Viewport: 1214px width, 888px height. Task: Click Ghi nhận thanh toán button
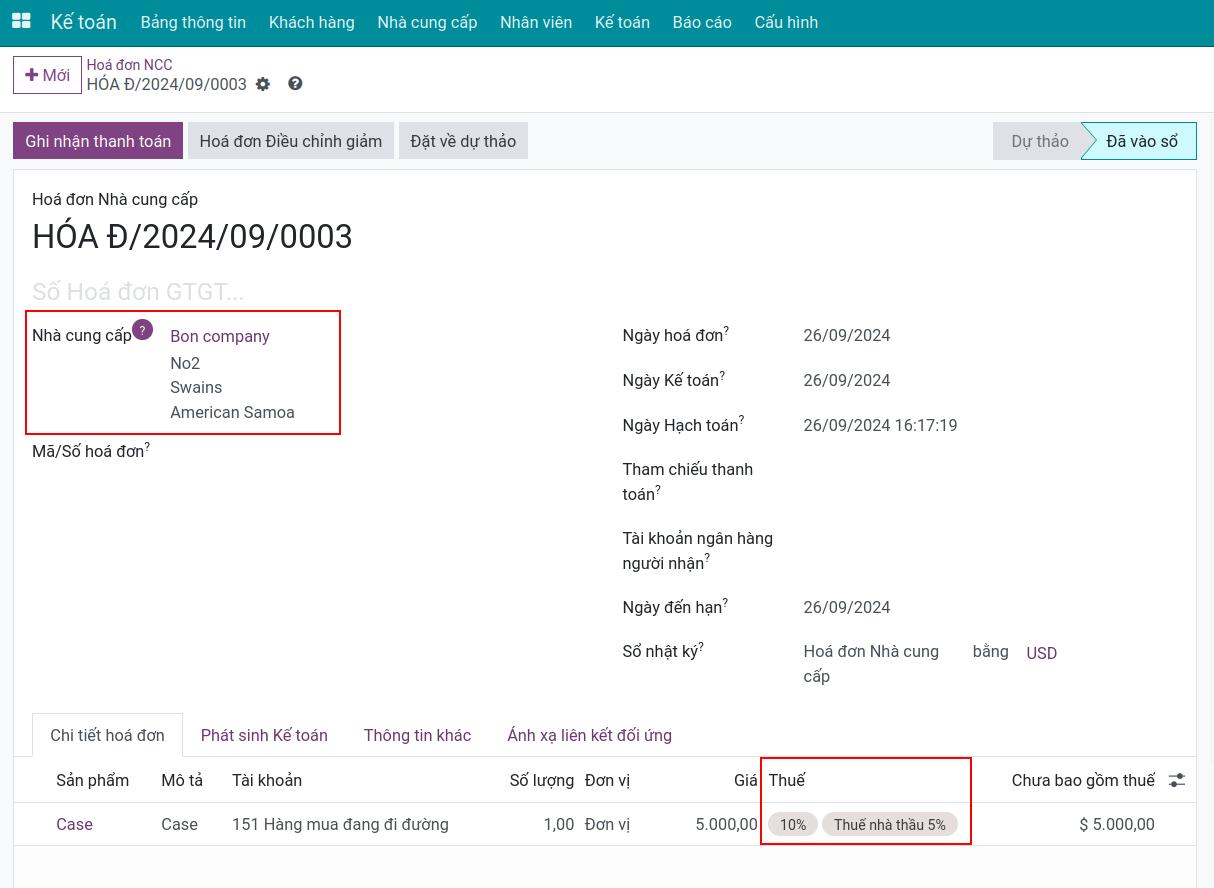pos(98,141)
